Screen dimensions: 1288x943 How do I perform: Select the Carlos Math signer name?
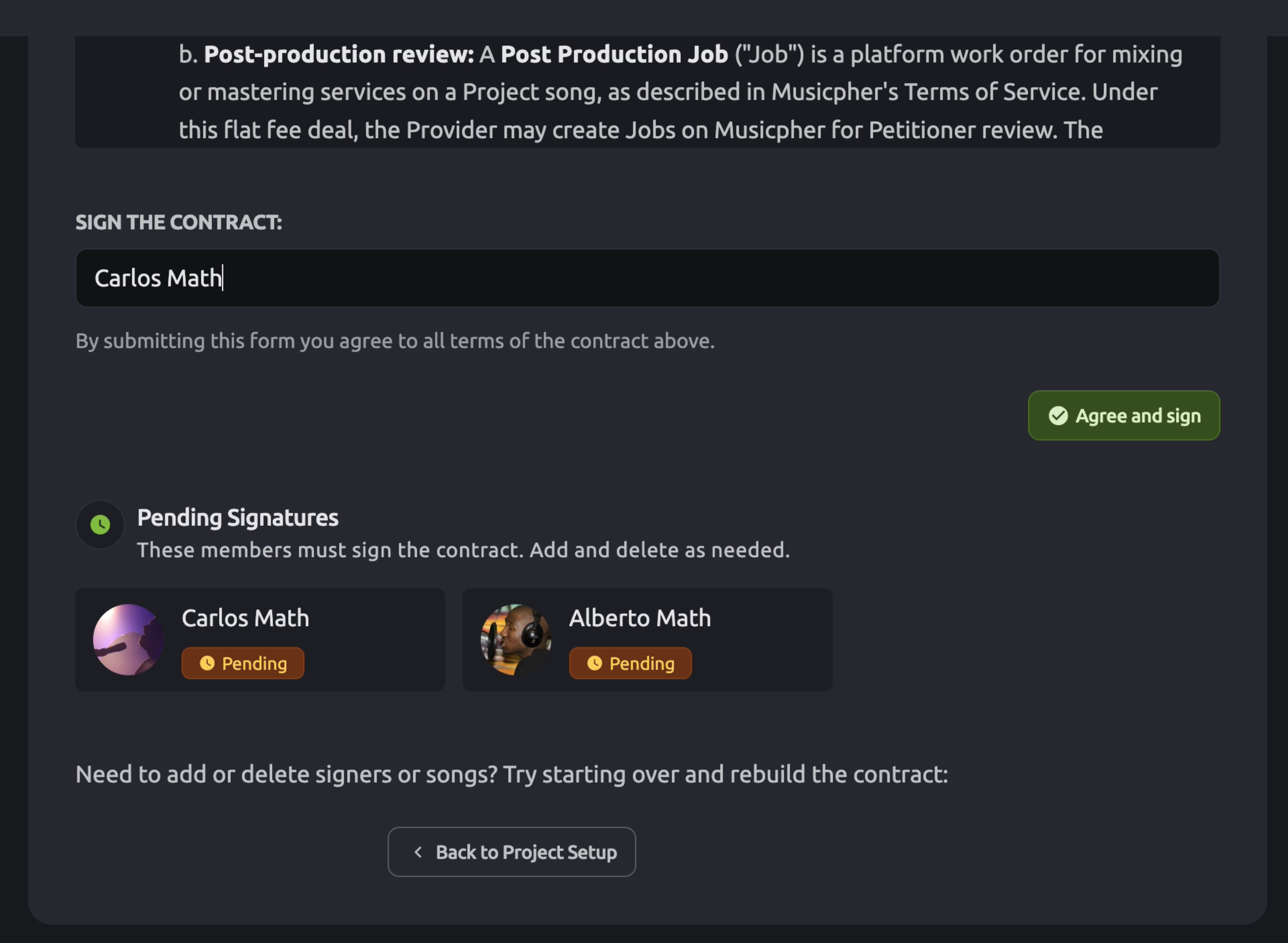(245, 618)
